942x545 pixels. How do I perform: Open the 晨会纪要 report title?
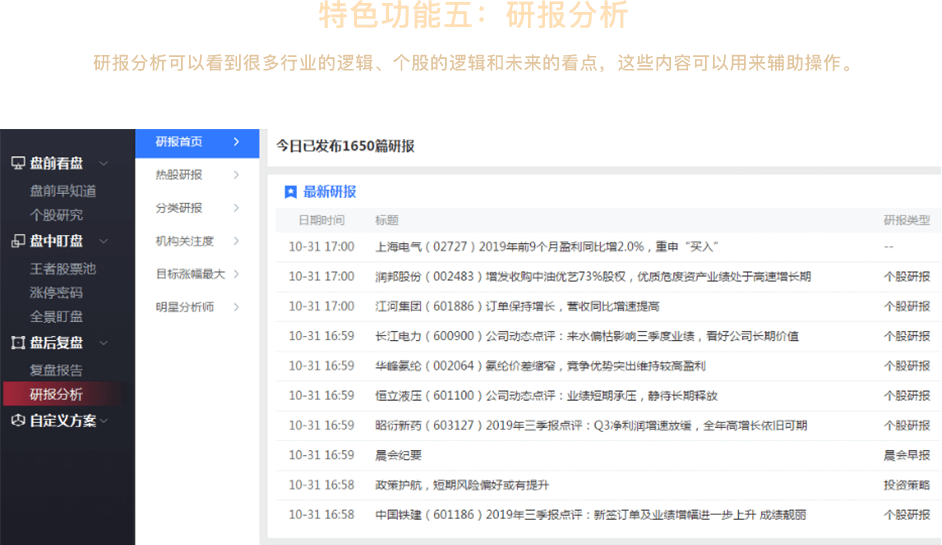[x=398, y=455]
